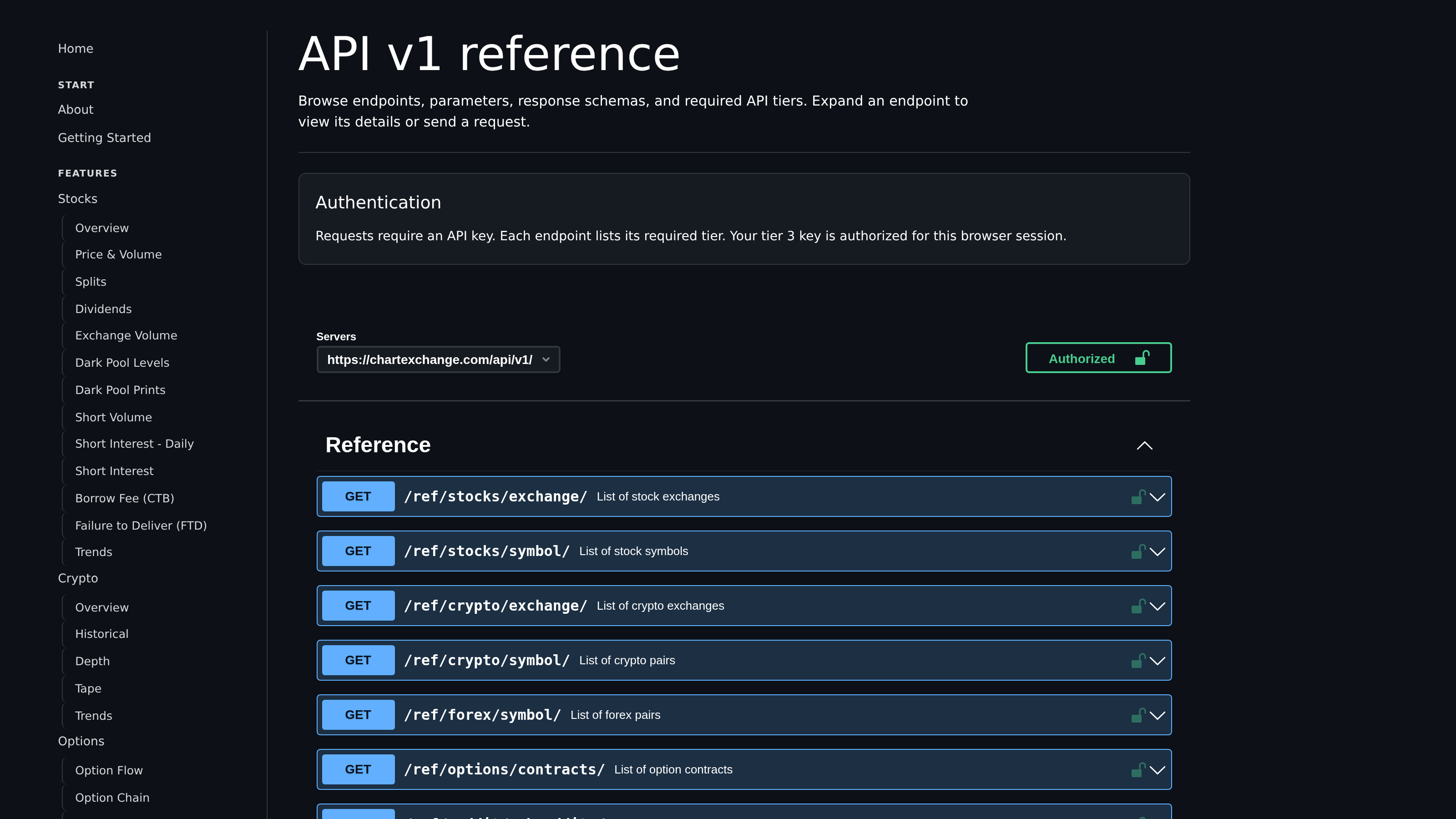
Task: Click the /ref/crypto/symbol/ path text
Action: pos(487,660)
